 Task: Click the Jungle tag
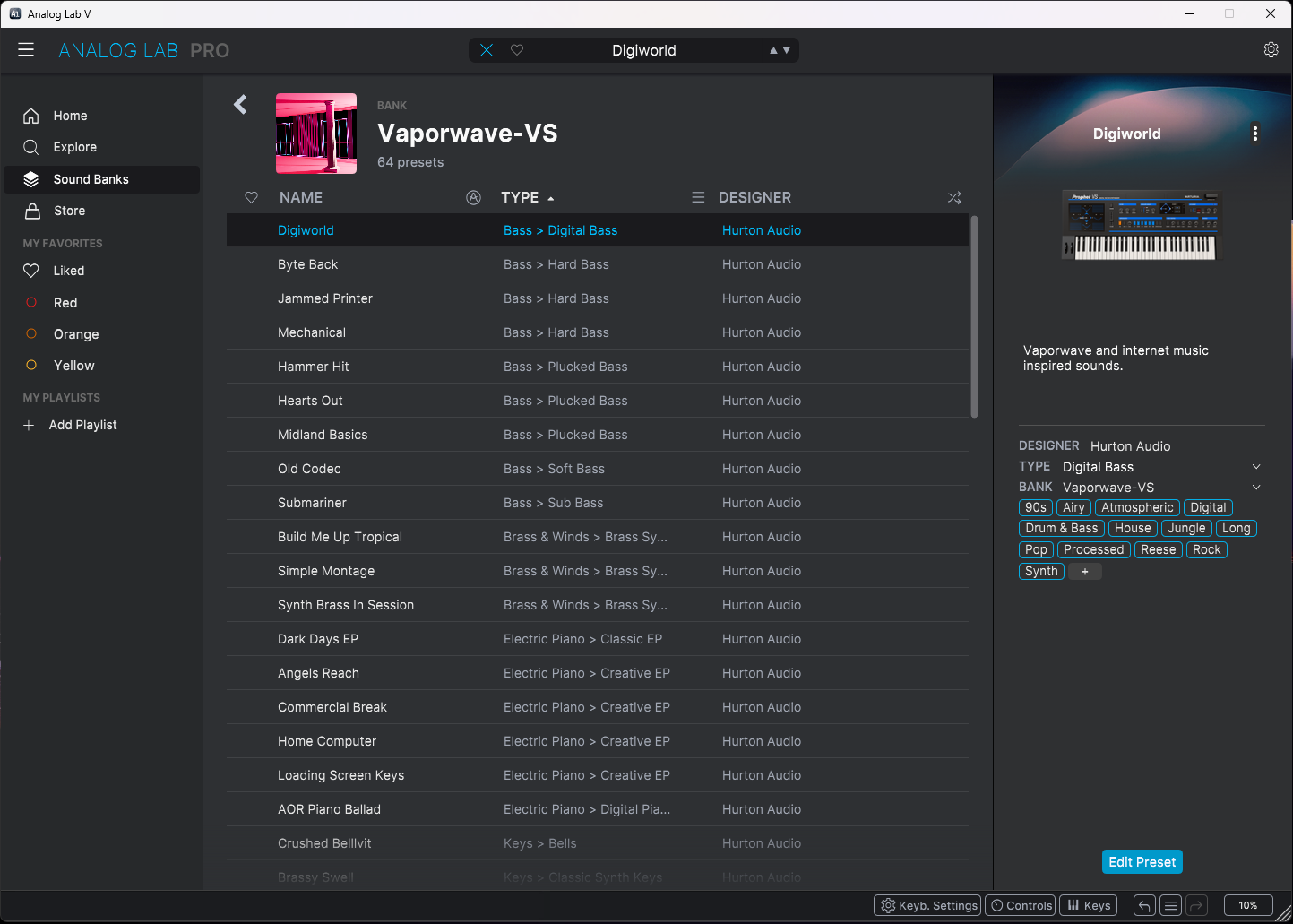pos(1186,528)
